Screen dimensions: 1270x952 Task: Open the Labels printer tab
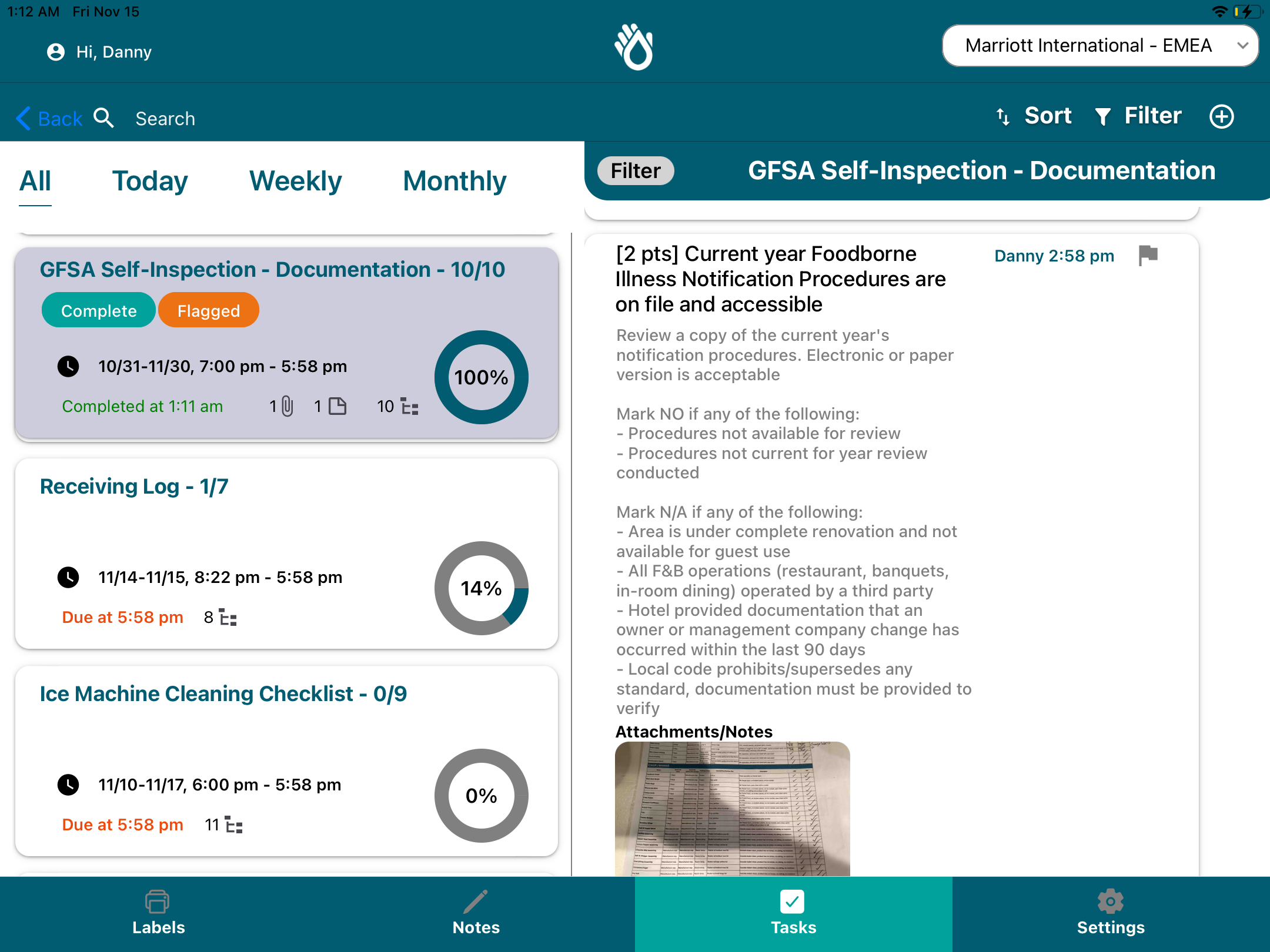tap(158, 912)
